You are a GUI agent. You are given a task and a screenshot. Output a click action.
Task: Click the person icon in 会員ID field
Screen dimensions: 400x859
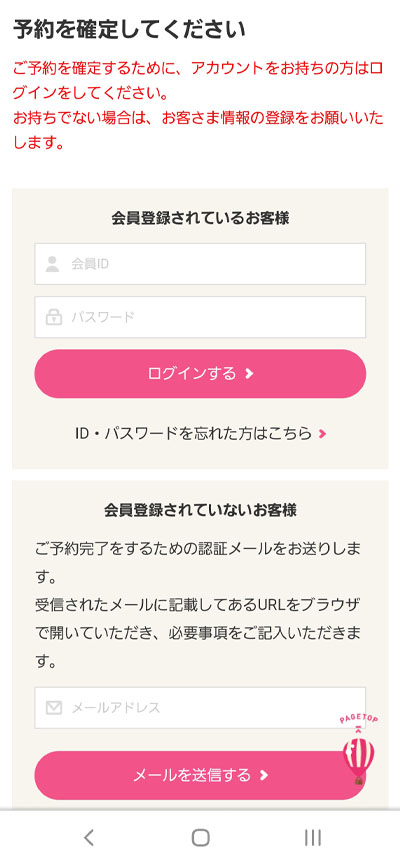click(52, 264)
